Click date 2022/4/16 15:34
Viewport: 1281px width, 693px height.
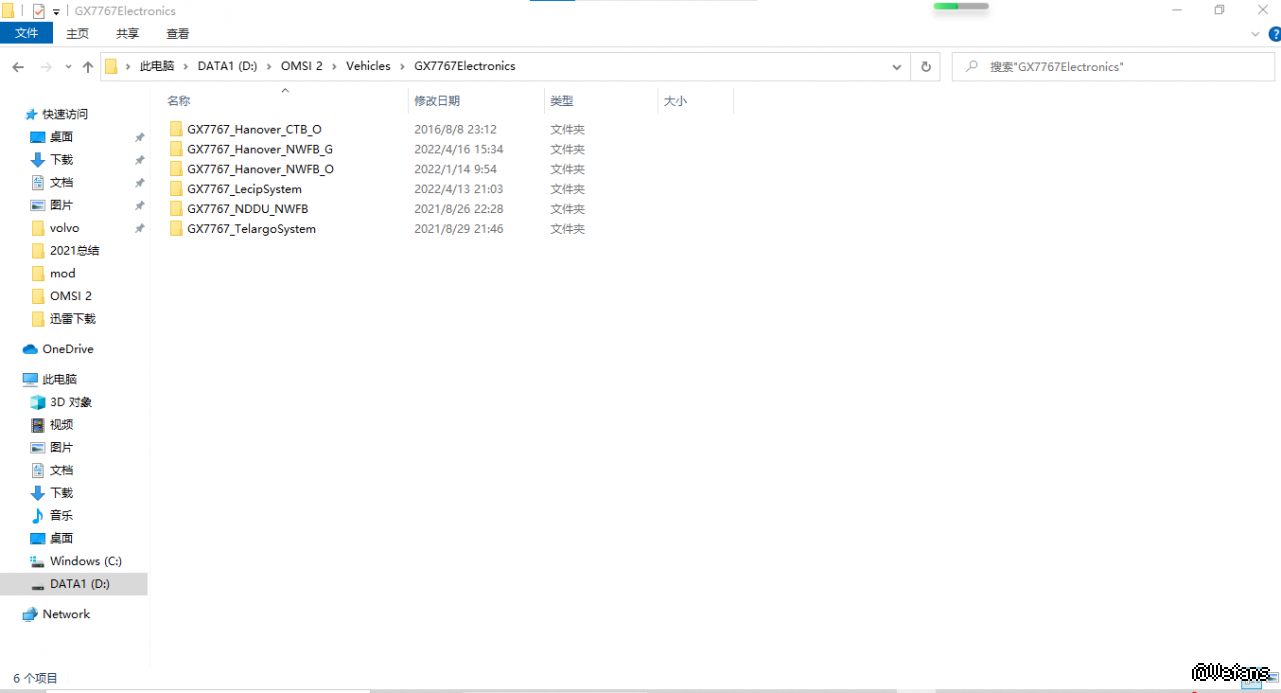458,149
